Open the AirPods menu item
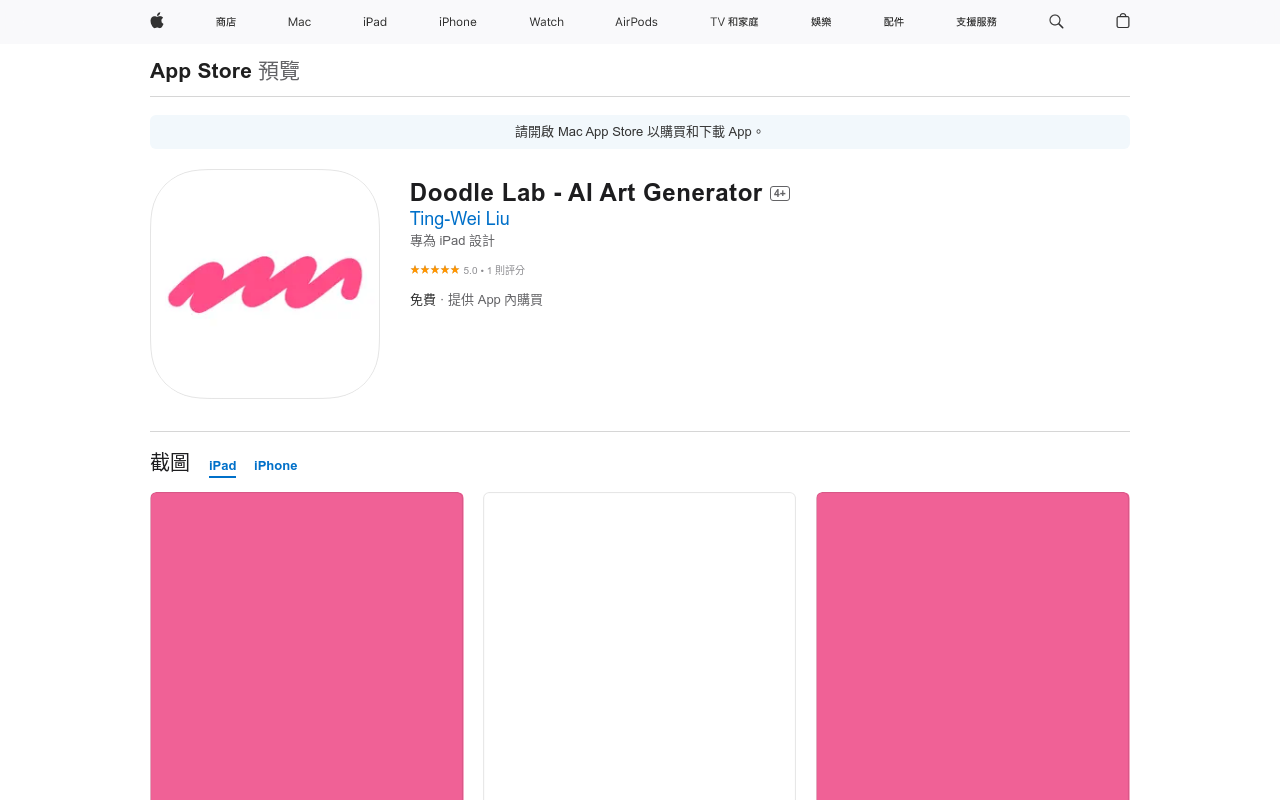The image size is (1280, 800). 636,22
